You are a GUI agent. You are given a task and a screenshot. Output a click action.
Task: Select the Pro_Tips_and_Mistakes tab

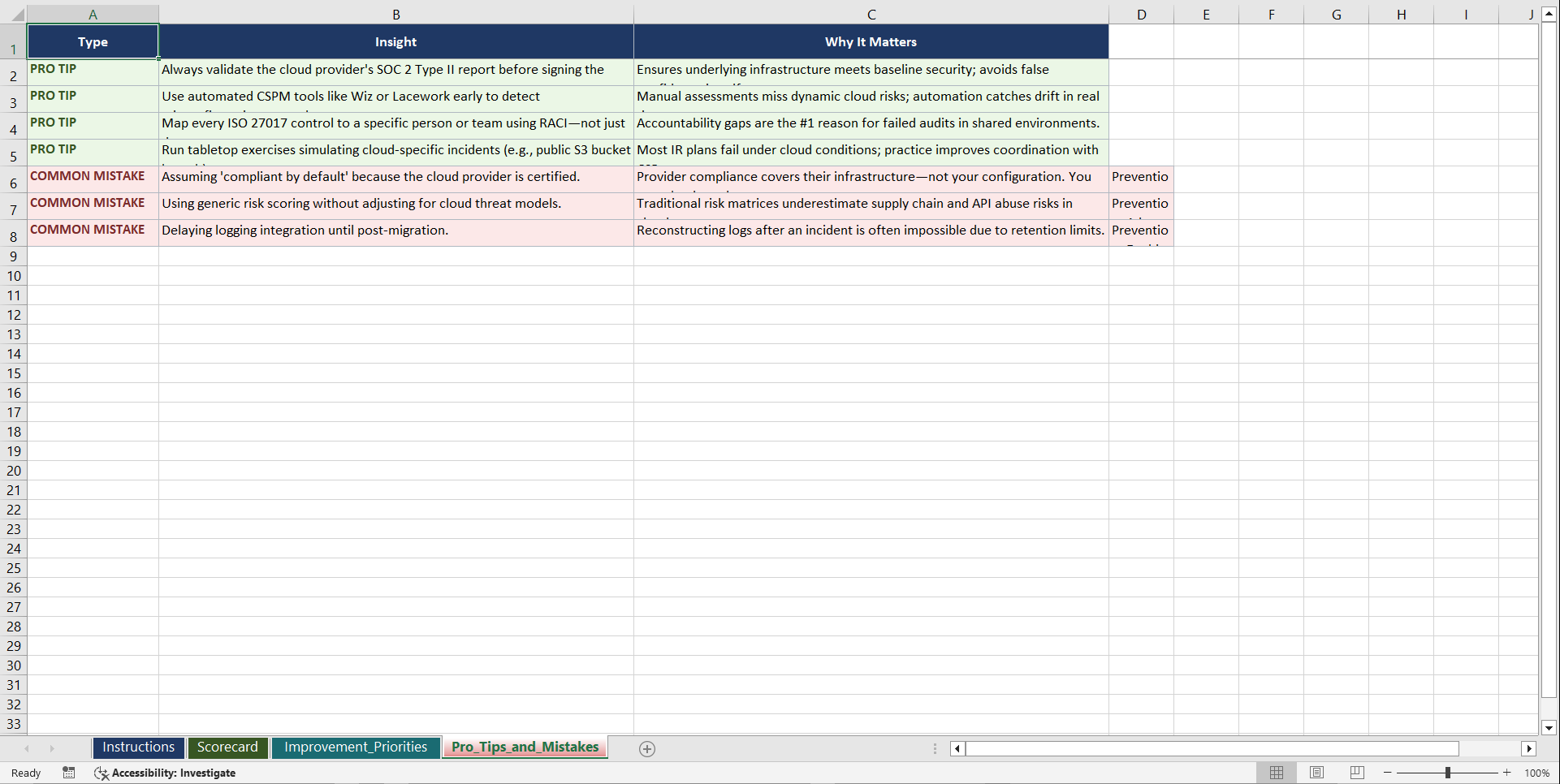(x=525, y=747)
